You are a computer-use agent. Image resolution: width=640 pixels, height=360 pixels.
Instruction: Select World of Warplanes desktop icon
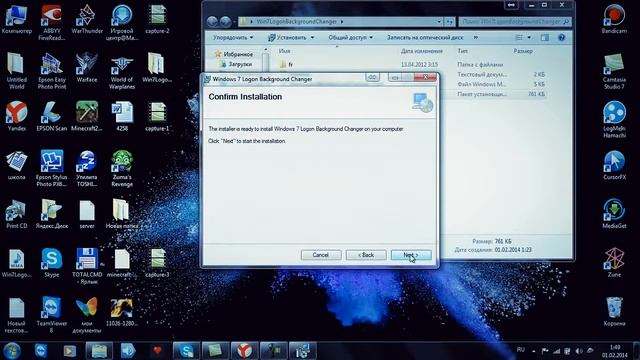coord(122,71)
